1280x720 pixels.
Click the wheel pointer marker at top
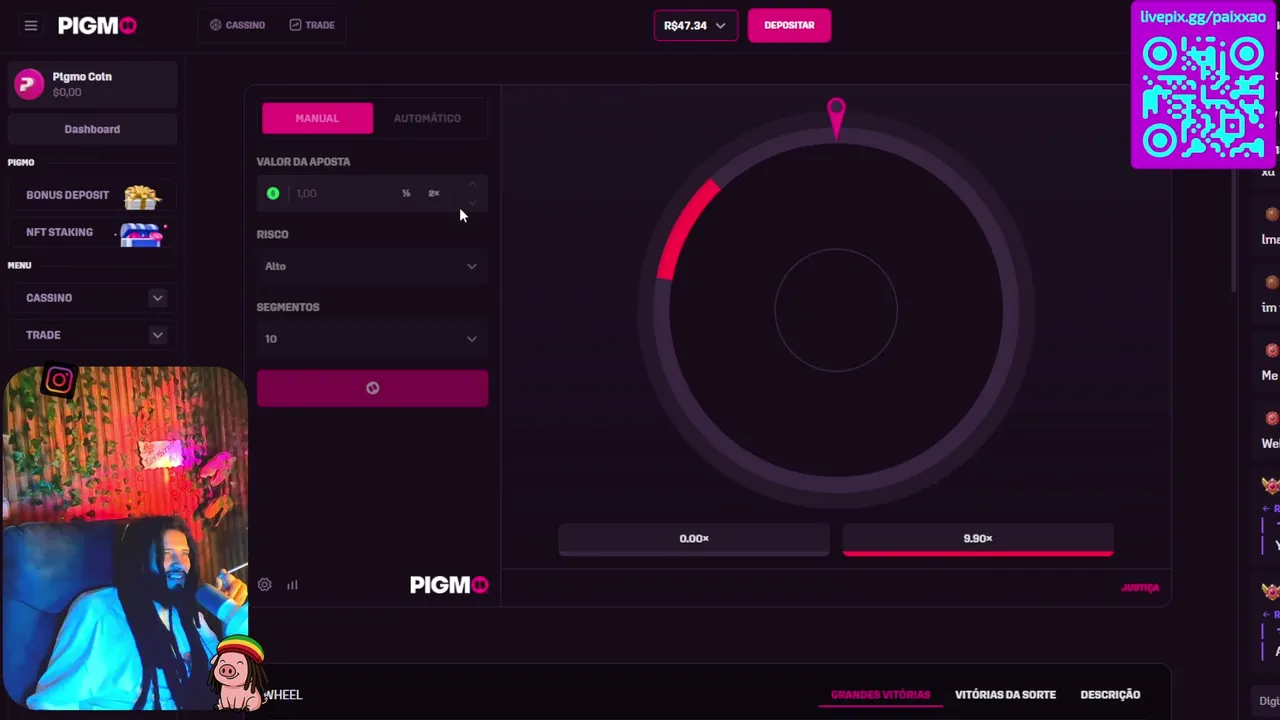[x=836, y=117]
